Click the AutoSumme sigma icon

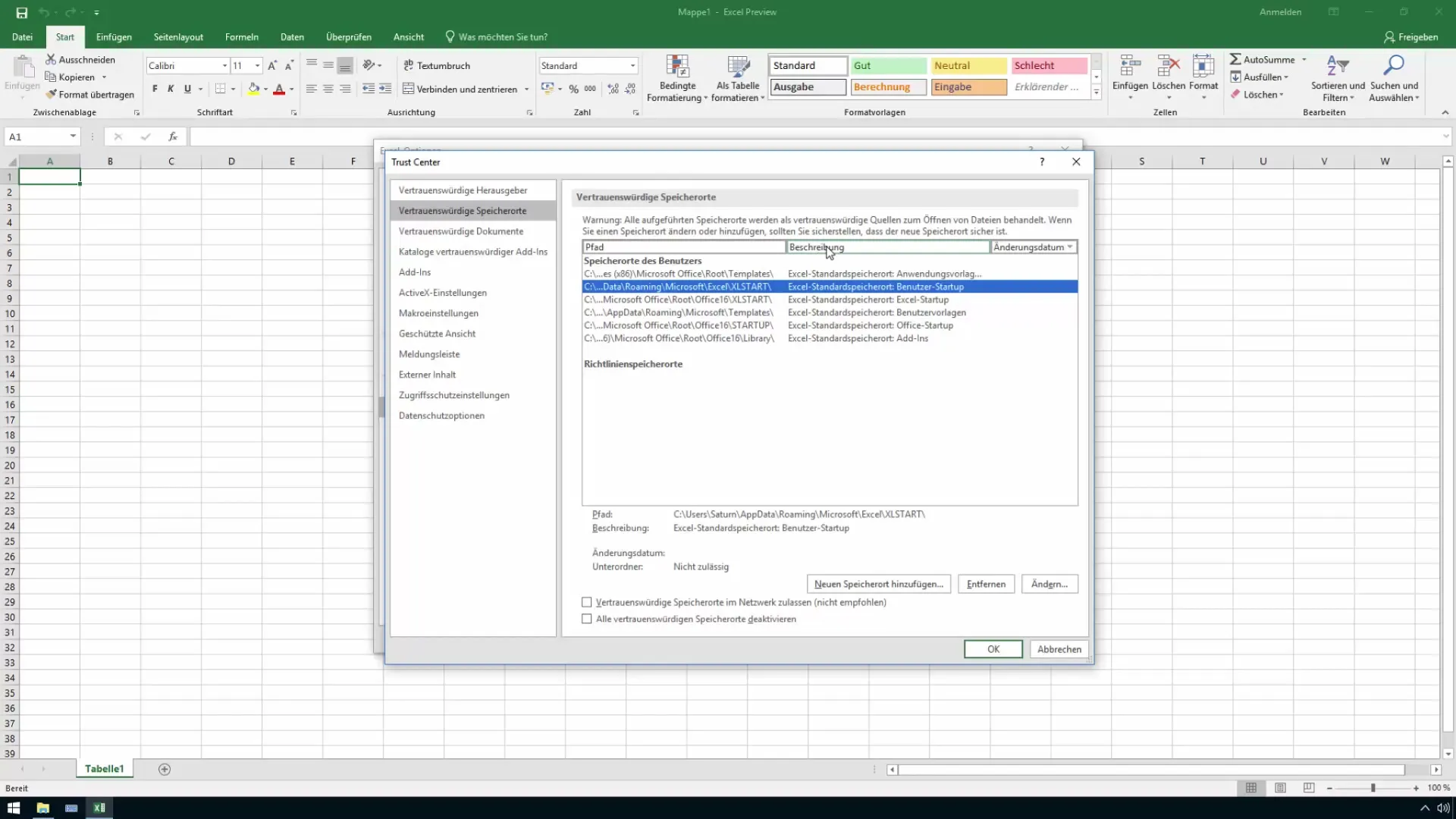click(x=1235, y=59)
